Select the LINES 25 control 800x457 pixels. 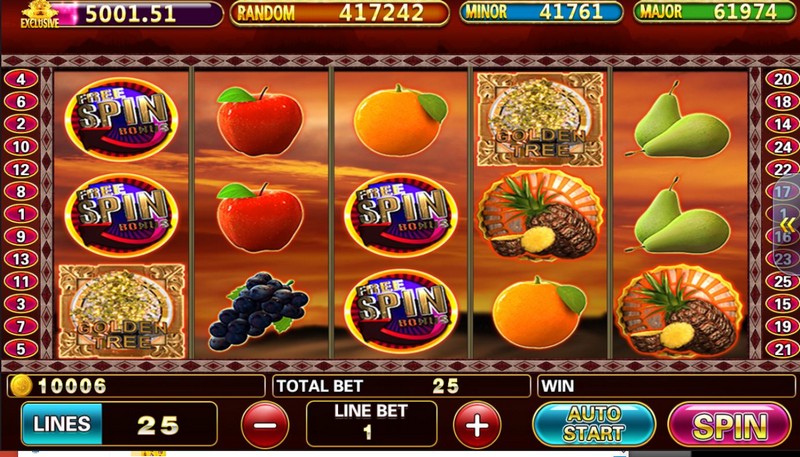click(x=119, y=424)
